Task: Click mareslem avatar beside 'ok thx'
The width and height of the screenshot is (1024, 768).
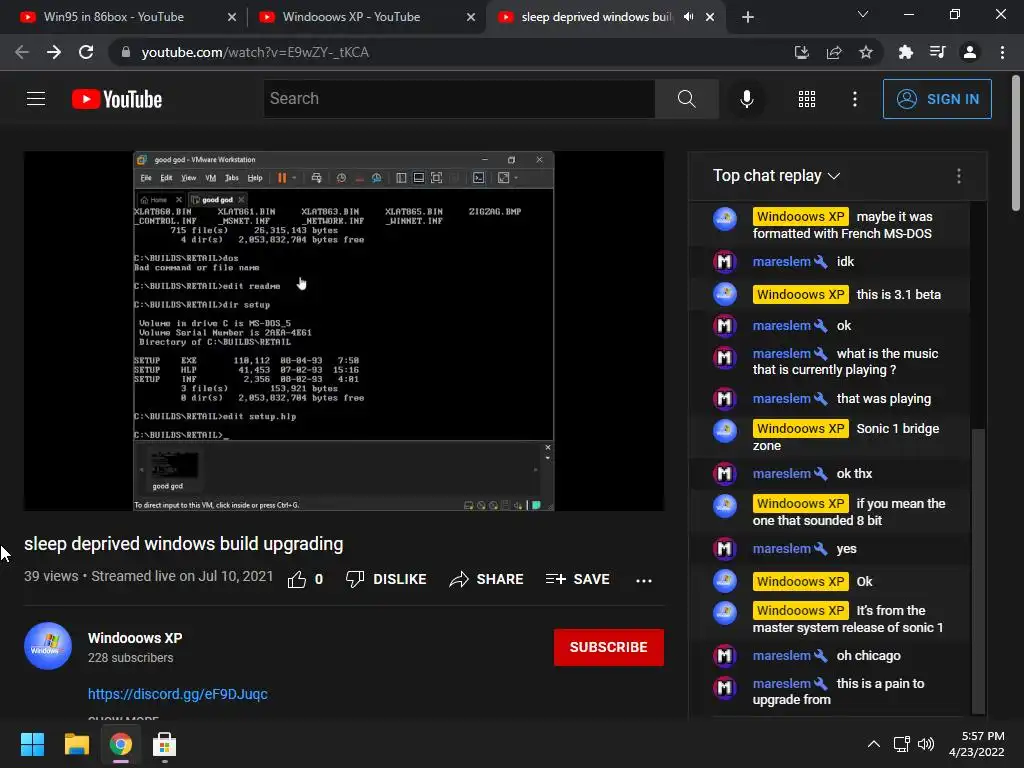Action: tap(724, 473)
